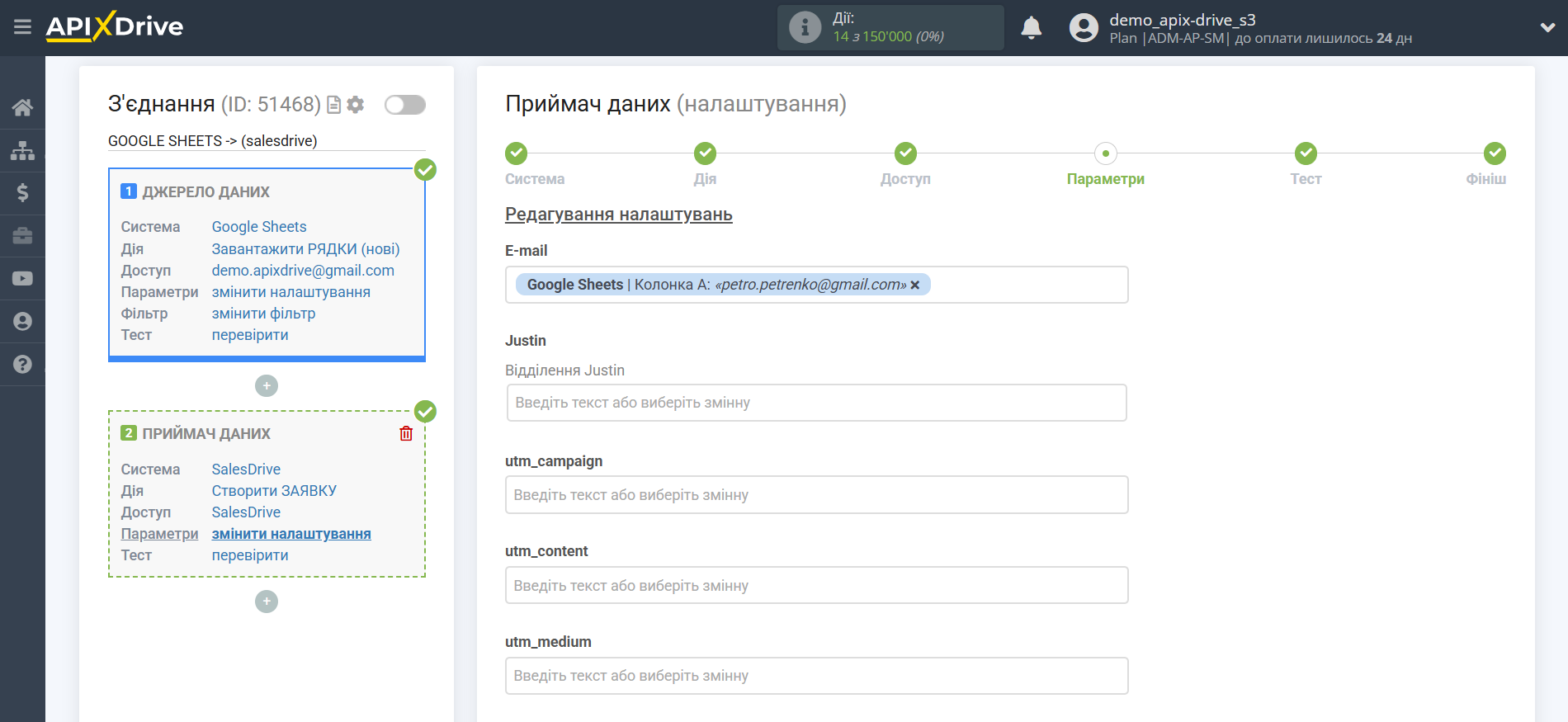
Task: Open the profile icon in sidebar
Action: [22, 321]
